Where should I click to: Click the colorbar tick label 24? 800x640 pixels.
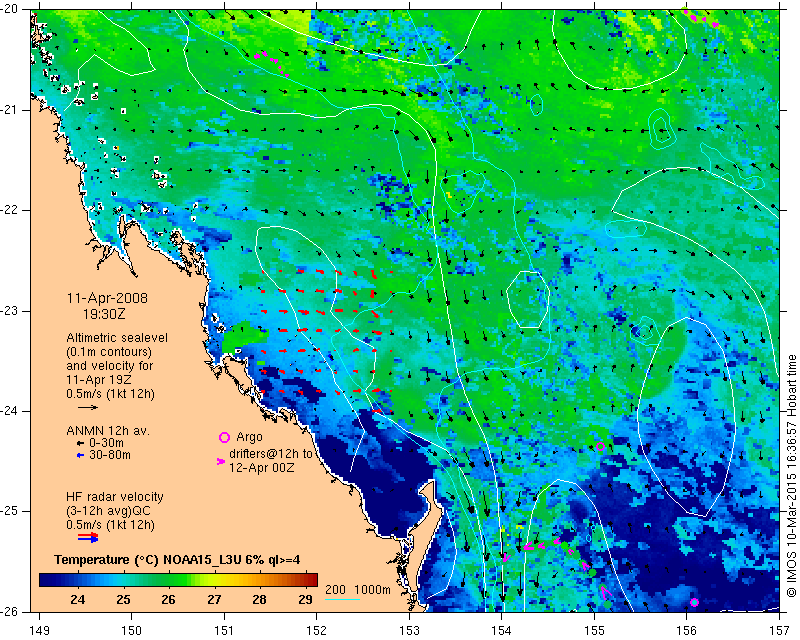pos(78,599)
